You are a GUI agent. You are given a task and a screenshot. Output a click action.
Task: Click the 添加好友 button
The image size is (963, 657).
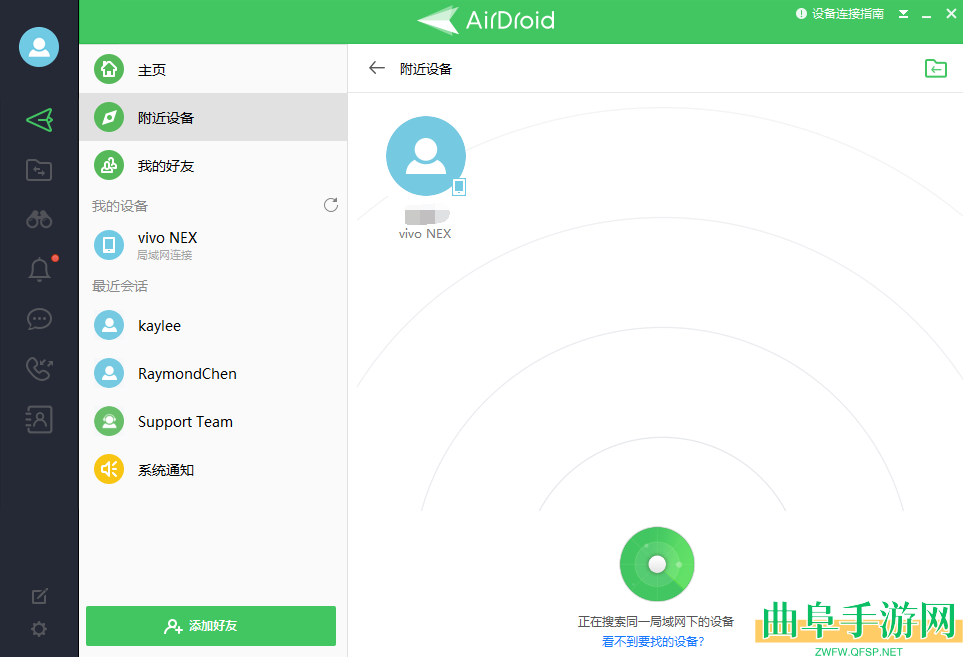pos(211,626)
